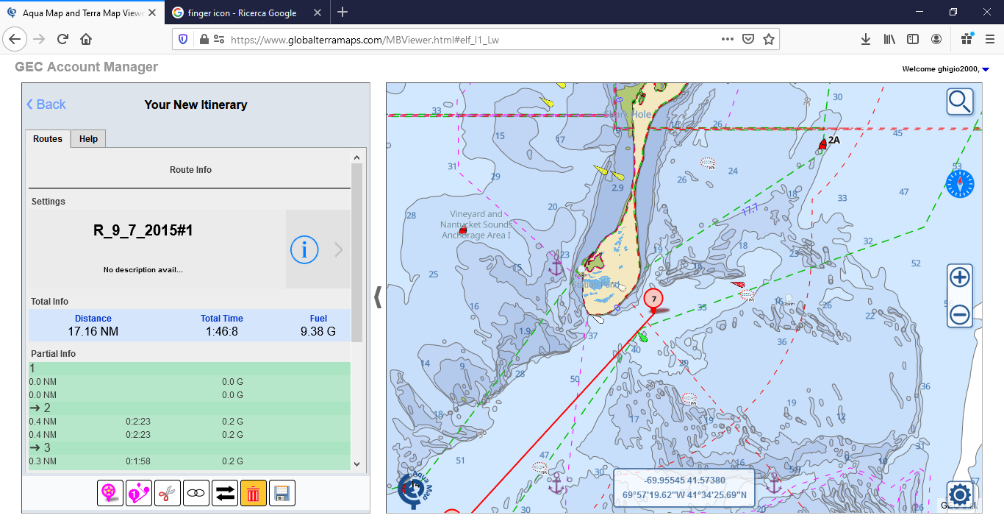Expand the R_9_7_2015#1 route details chevron
This screenshot has width=1004, height=532.
339,250
